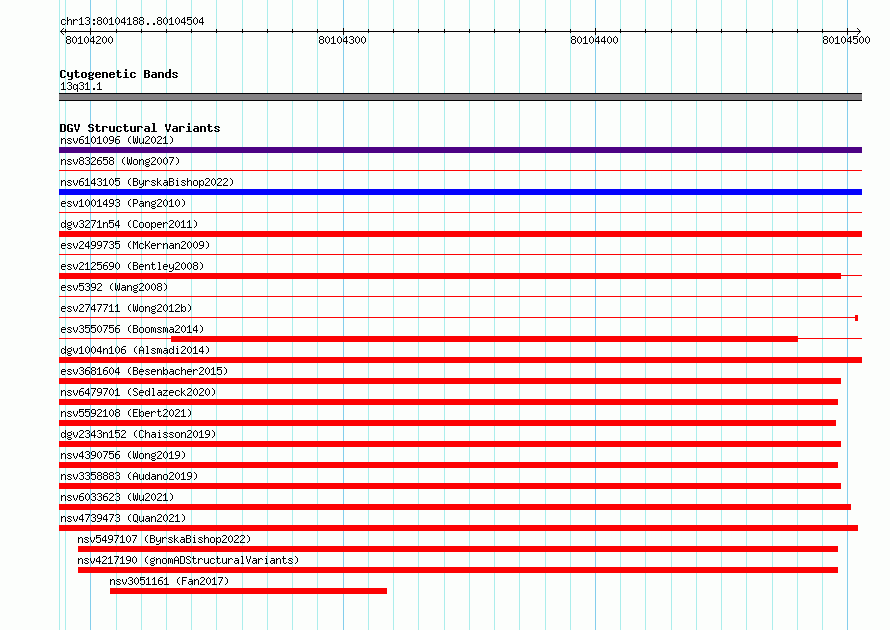Open variant nsv4217190 (gnomADStructuralVariants) label

[x=188, y=560]
